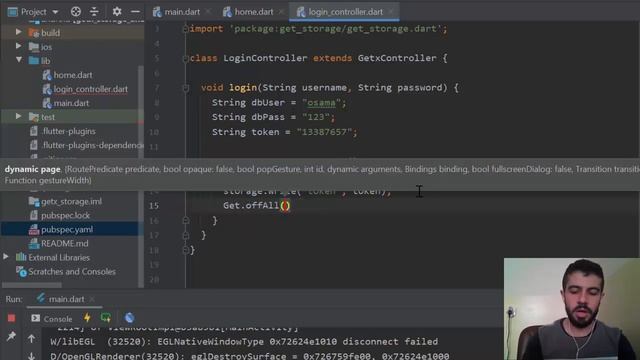The image size is (640, 360).
Task: Click the down arrow in console gutter
Action: (31, 356)
